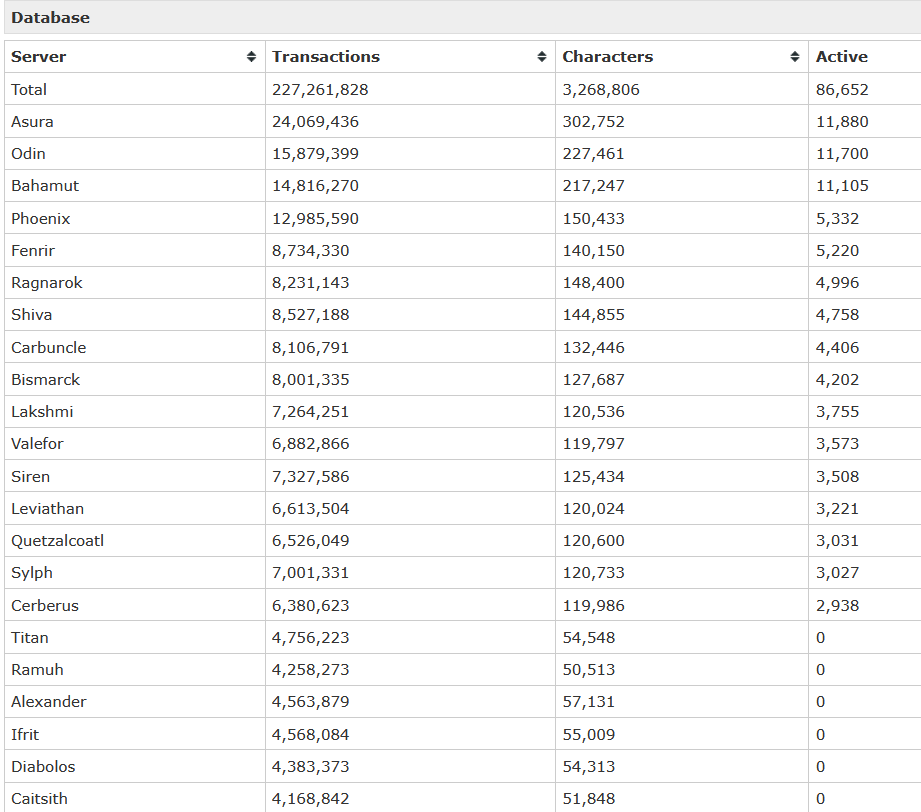Click Diabolos characters 54,313

pyautogui.click(x=589, y=766)
